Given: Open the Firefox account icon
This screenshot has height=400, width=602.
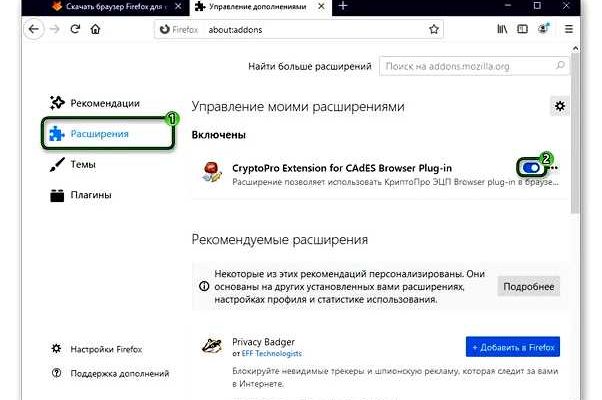Looking at the screenshot, I should (544, 29).
